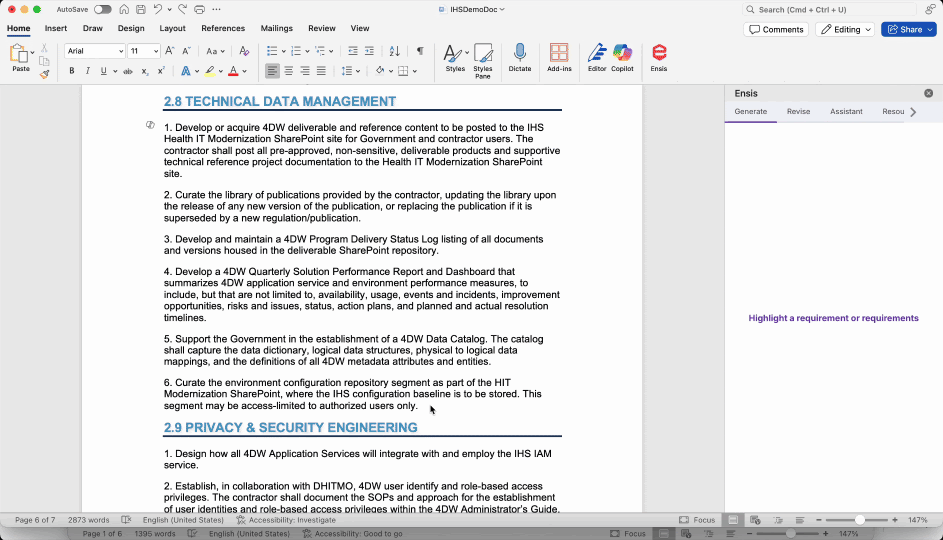
Task: Expand the IHSDemoDoc title chevron
Action: (x=502, y=10)
